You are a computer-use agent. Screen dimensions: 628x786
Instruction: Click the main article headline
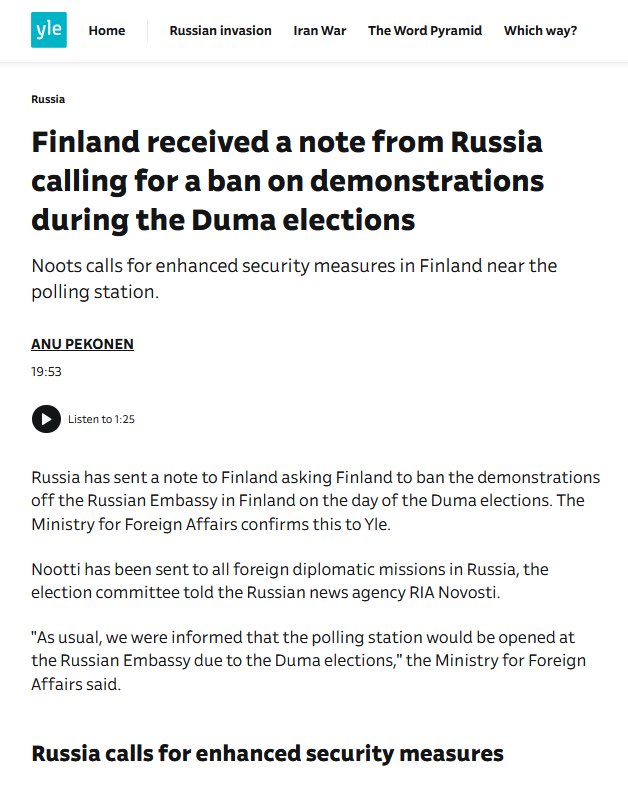(x=287, y=181)
